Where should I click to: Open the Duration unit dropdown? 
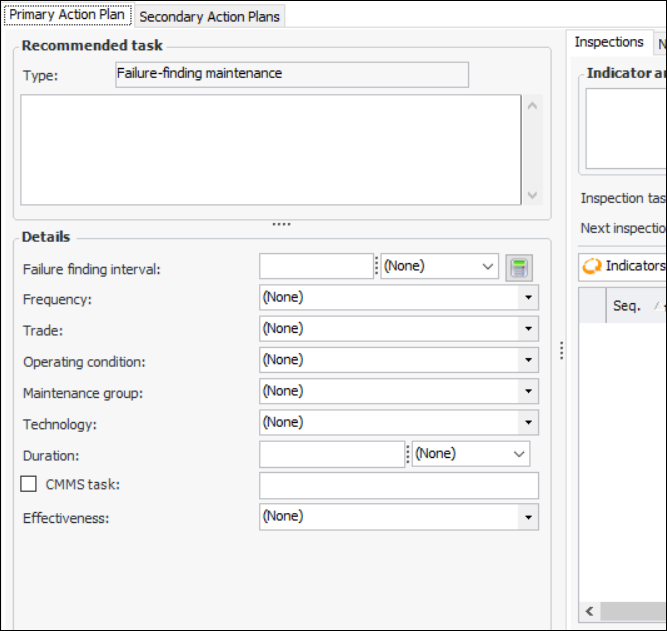[x=471, y=454]
